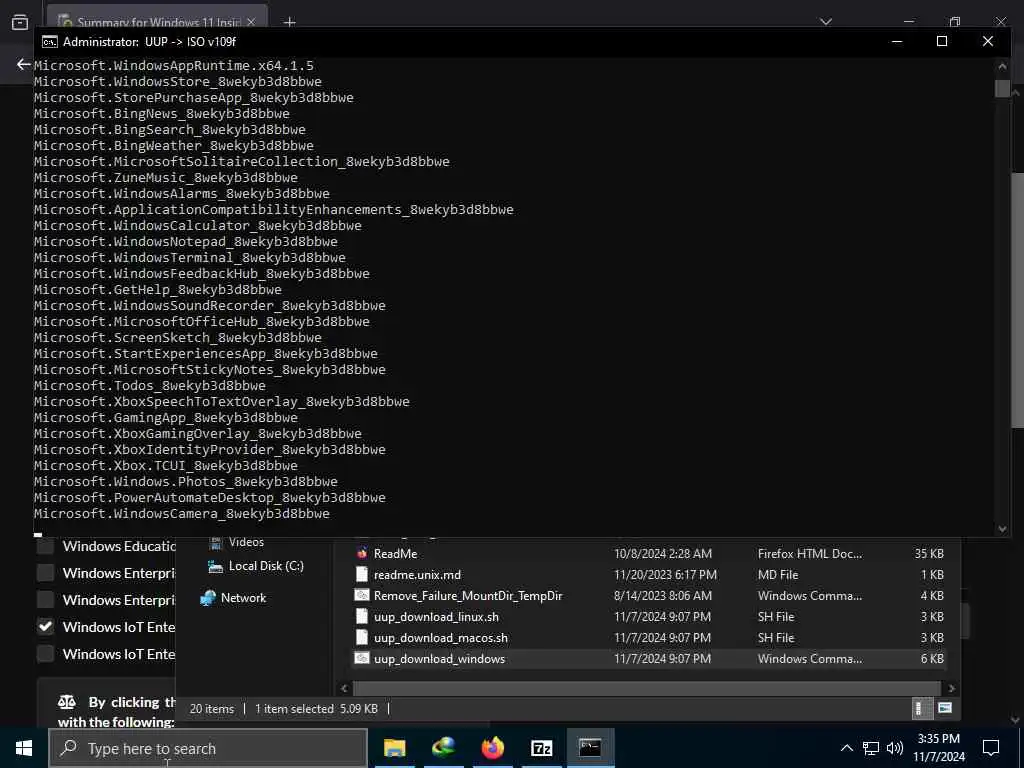Click the Explorer horizontal scrollbar track
Screen dimensions: 1024x768
(647, 688)
